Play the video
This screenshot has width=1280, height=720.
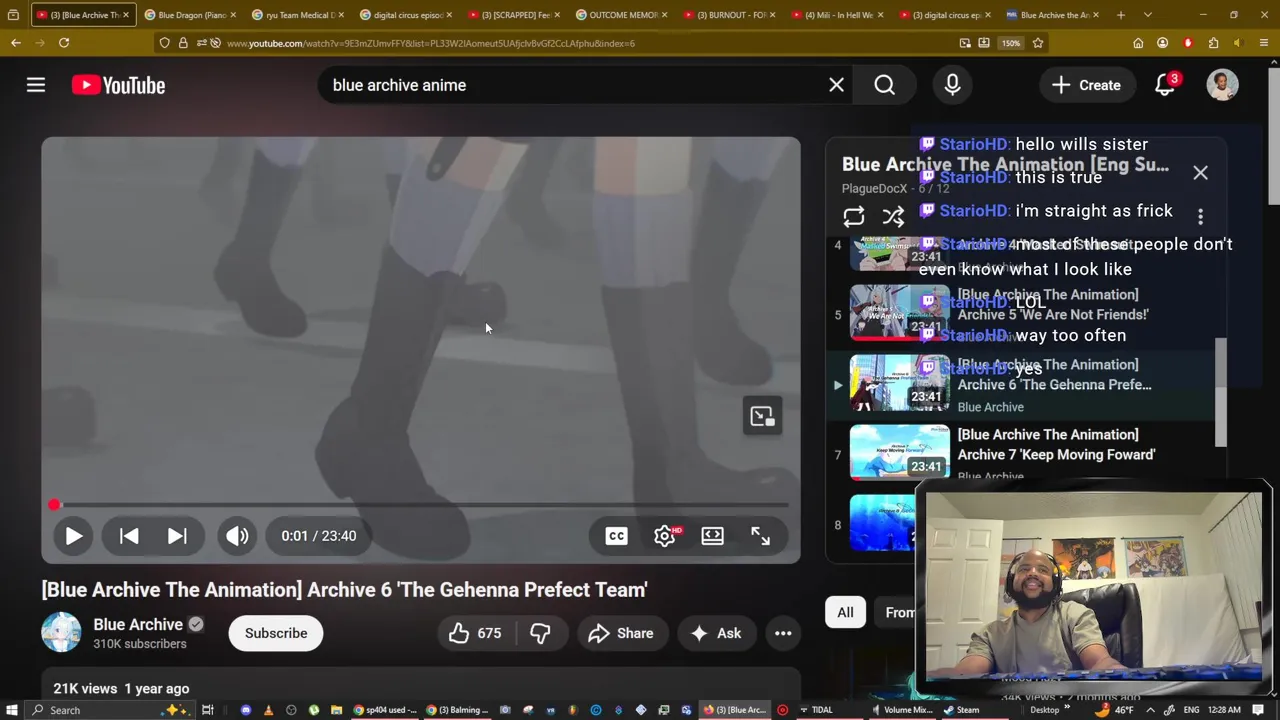pos(73,536)
